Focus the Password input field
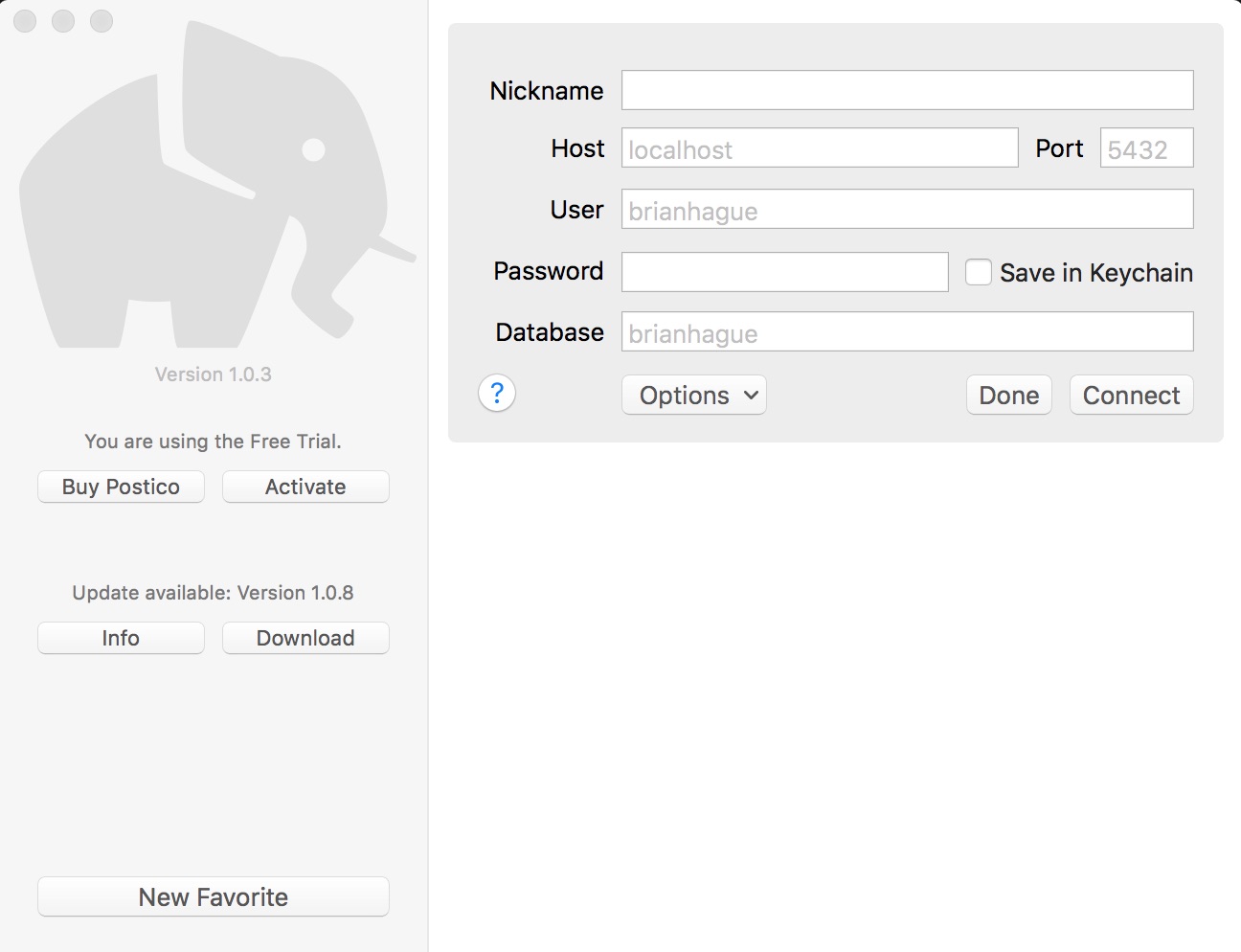The height and width of the screenshot is (952, 1241). 785,272
